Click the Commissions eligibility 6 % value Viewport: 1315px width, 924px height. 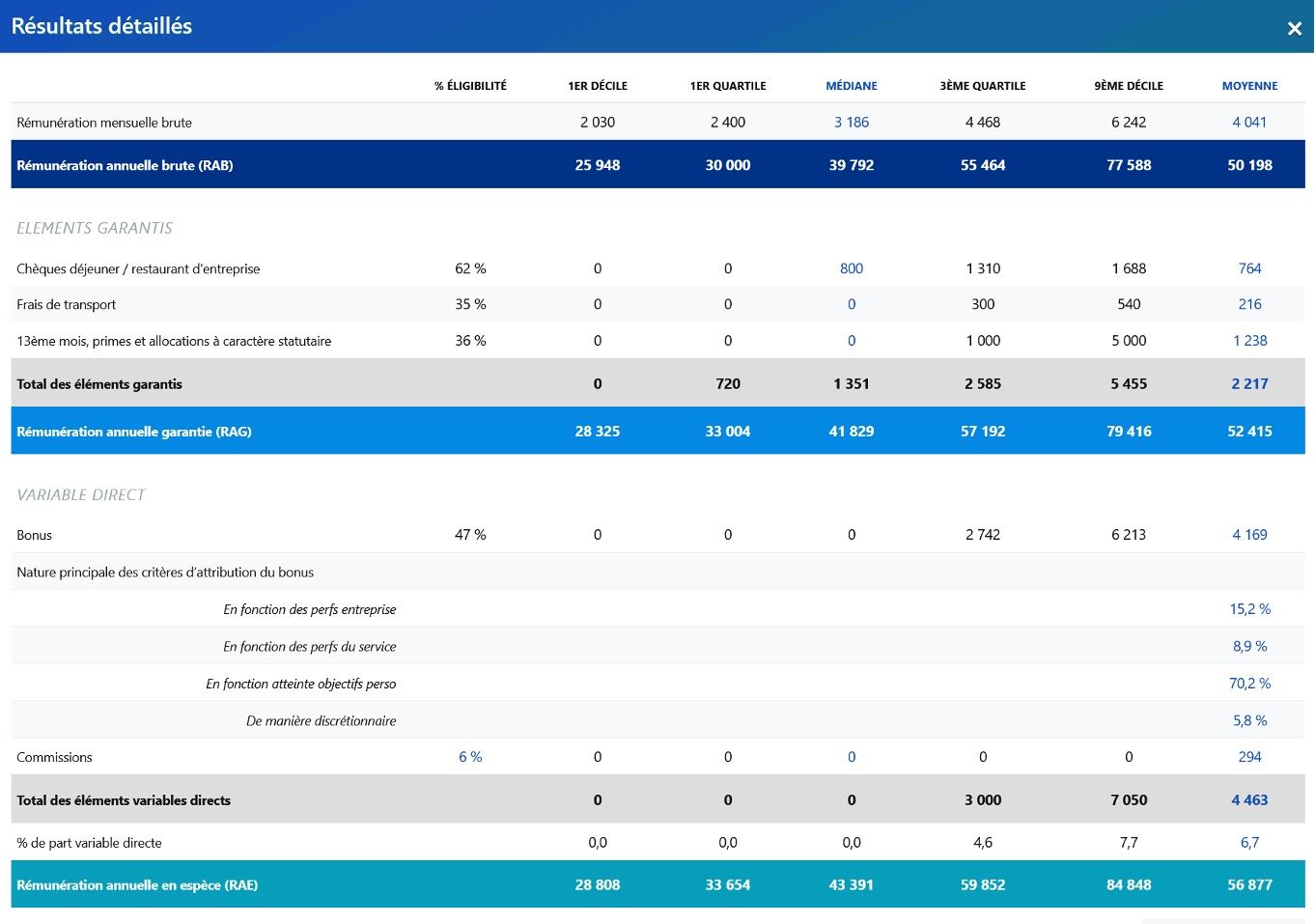pyautogui.click(x=470, y=757)
